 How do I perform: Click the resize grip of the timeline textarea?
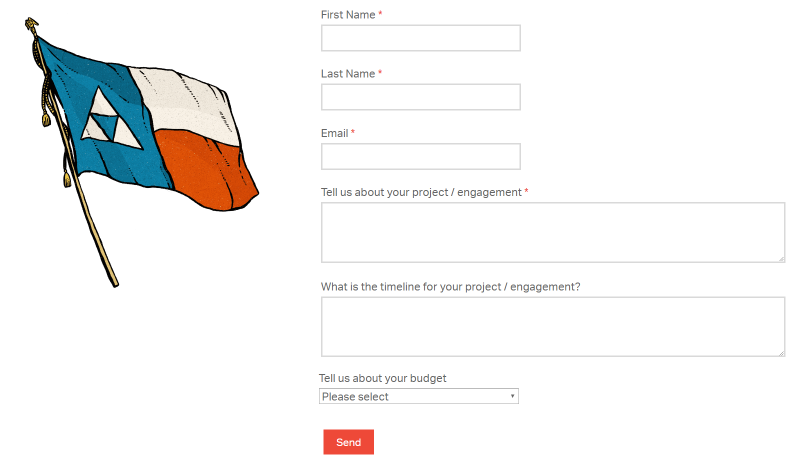pos(781,353)
